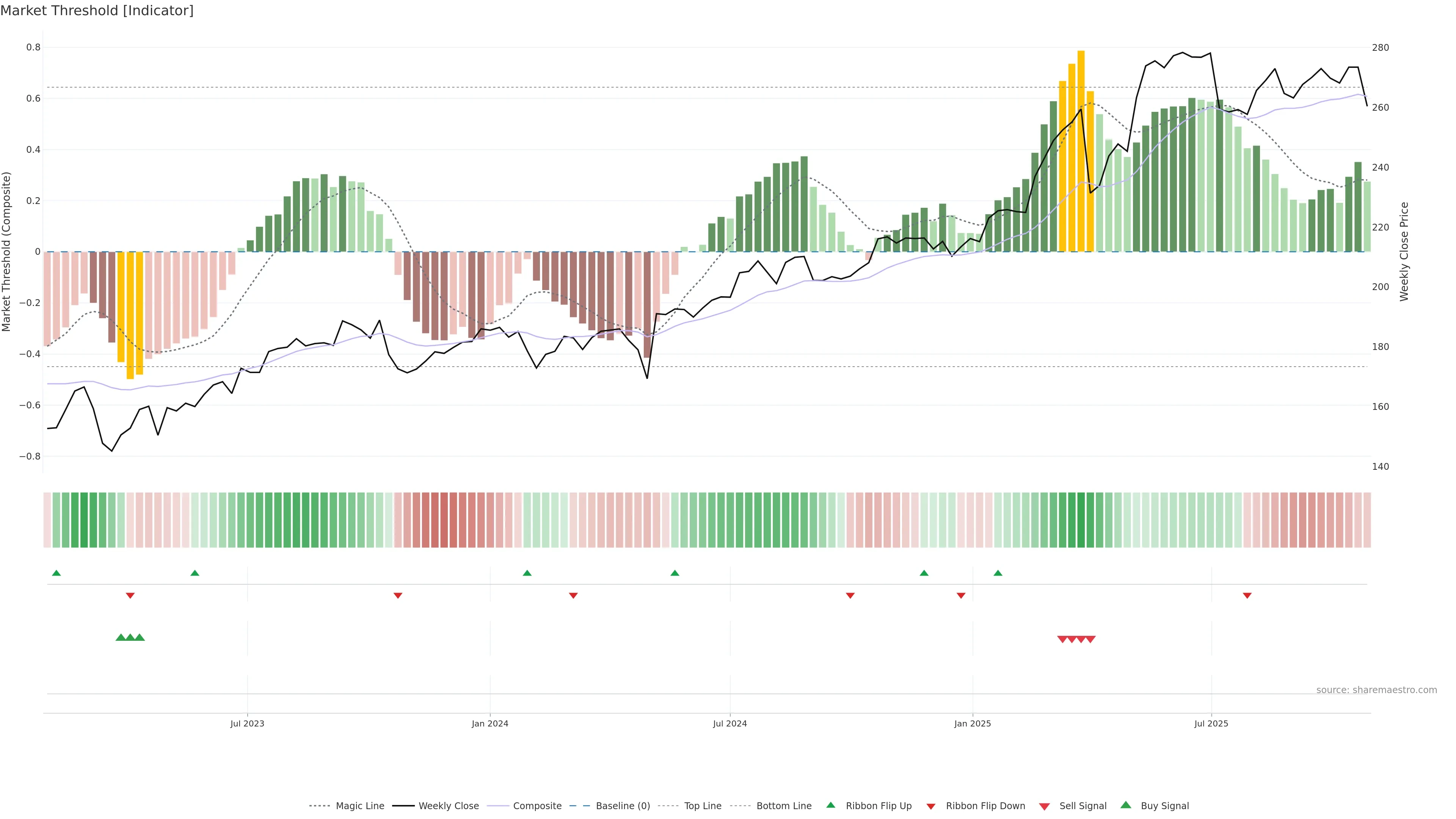The width and height of the screenshot is (1456, 819).
Task: Toggle Weekly Close series in legend
Action: (448, 806)
